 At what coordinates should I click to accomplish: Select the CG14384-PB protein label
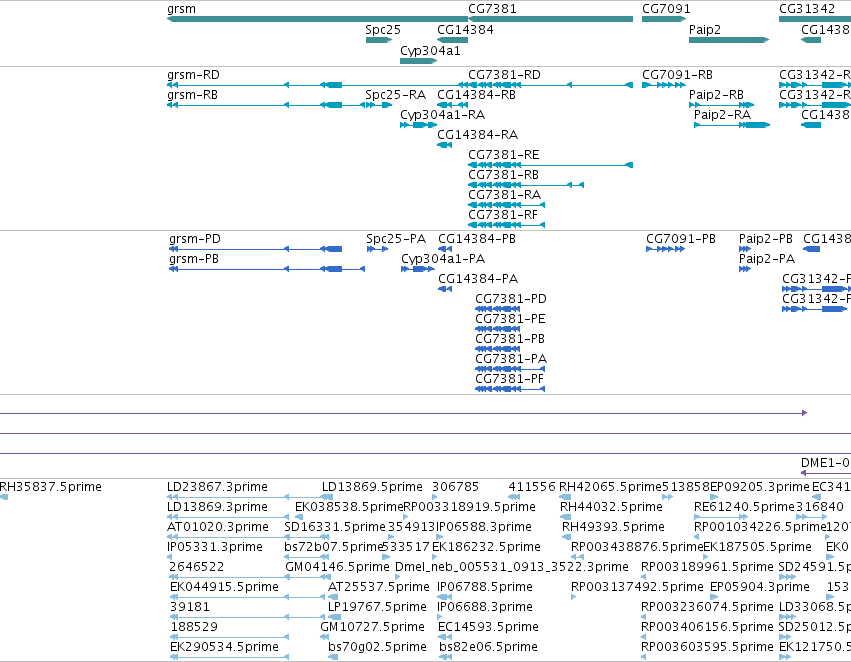coord(477,239)
